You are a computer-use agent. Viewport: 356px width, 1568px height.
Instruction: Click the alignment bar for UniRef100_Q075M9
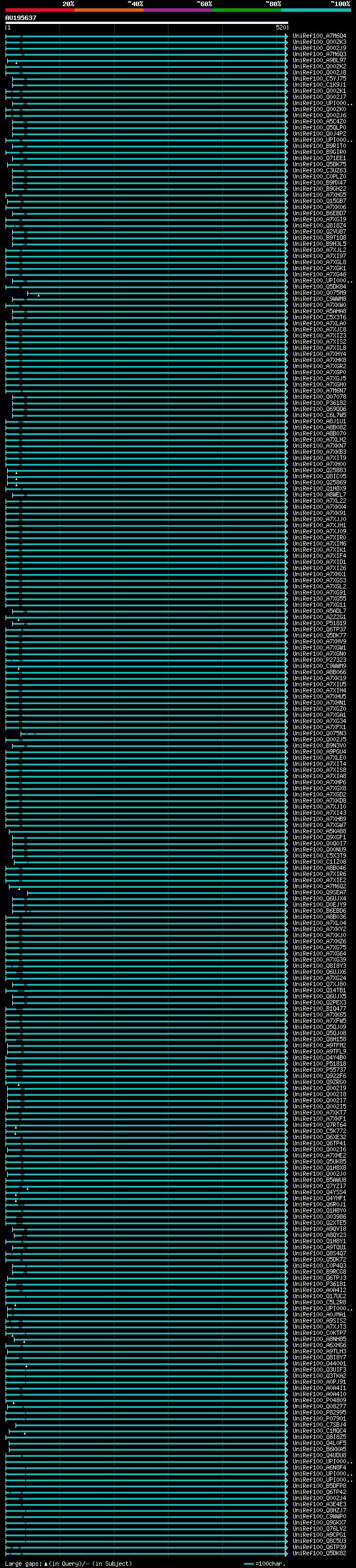coord(157,293)
